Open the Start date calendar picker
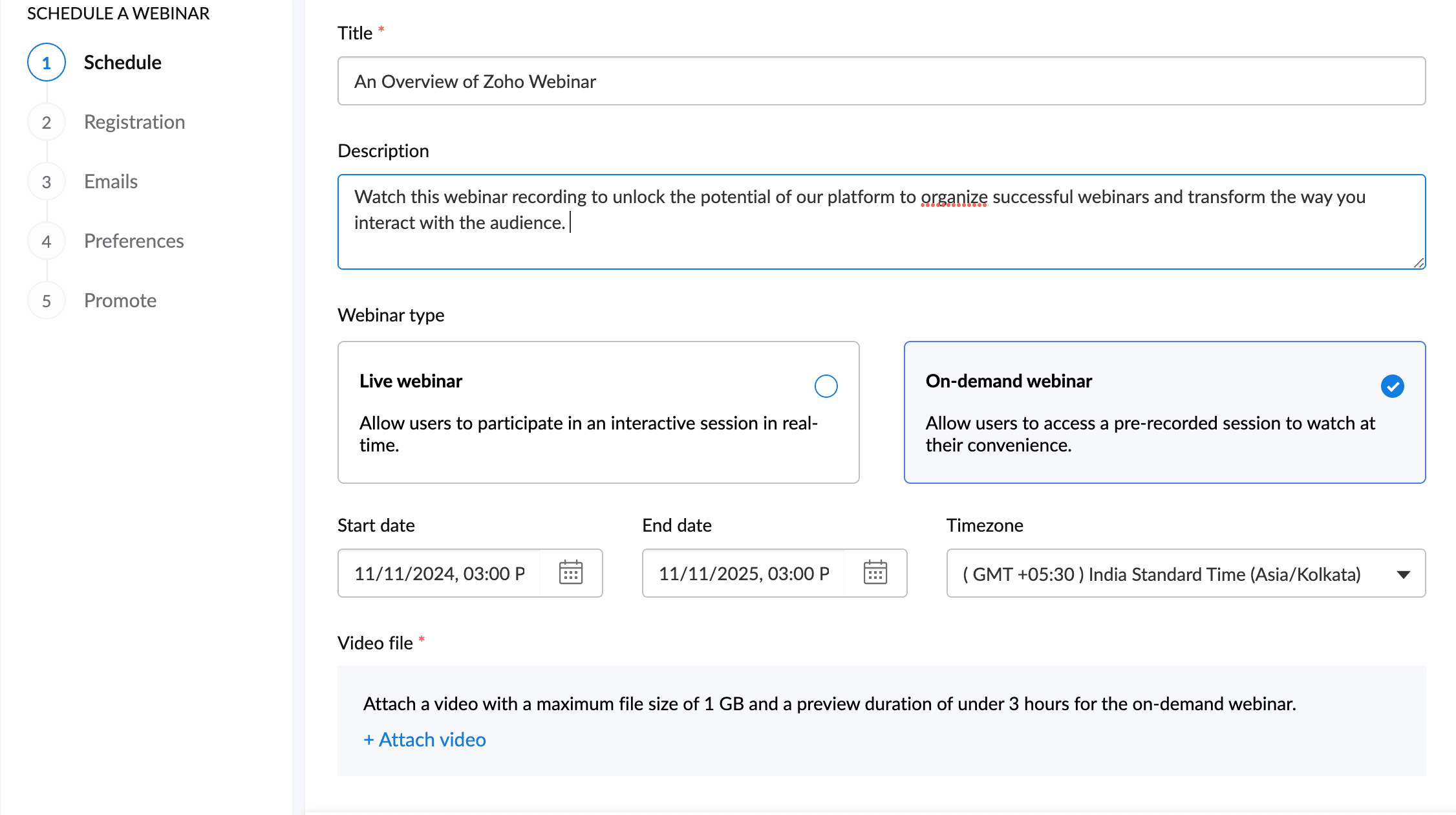 click(570, 573)
